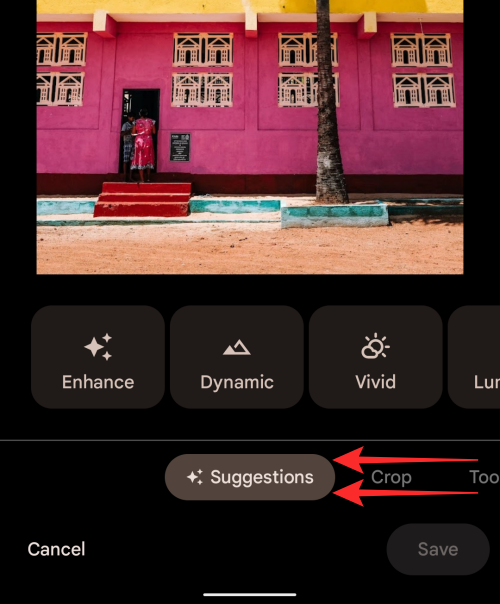Screen dimensions: 500x604
Task: Select the Suggestions tab
Action: 250,477
